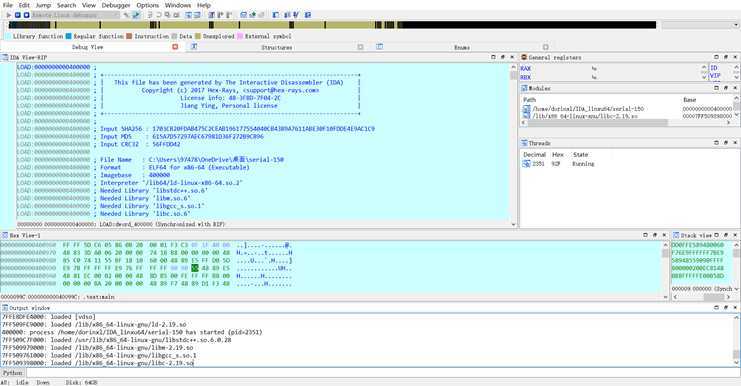Viewport: 741px width, 386px height.
Task: Select the serial-150 module row icon
Action: click(x=526, y=109)
